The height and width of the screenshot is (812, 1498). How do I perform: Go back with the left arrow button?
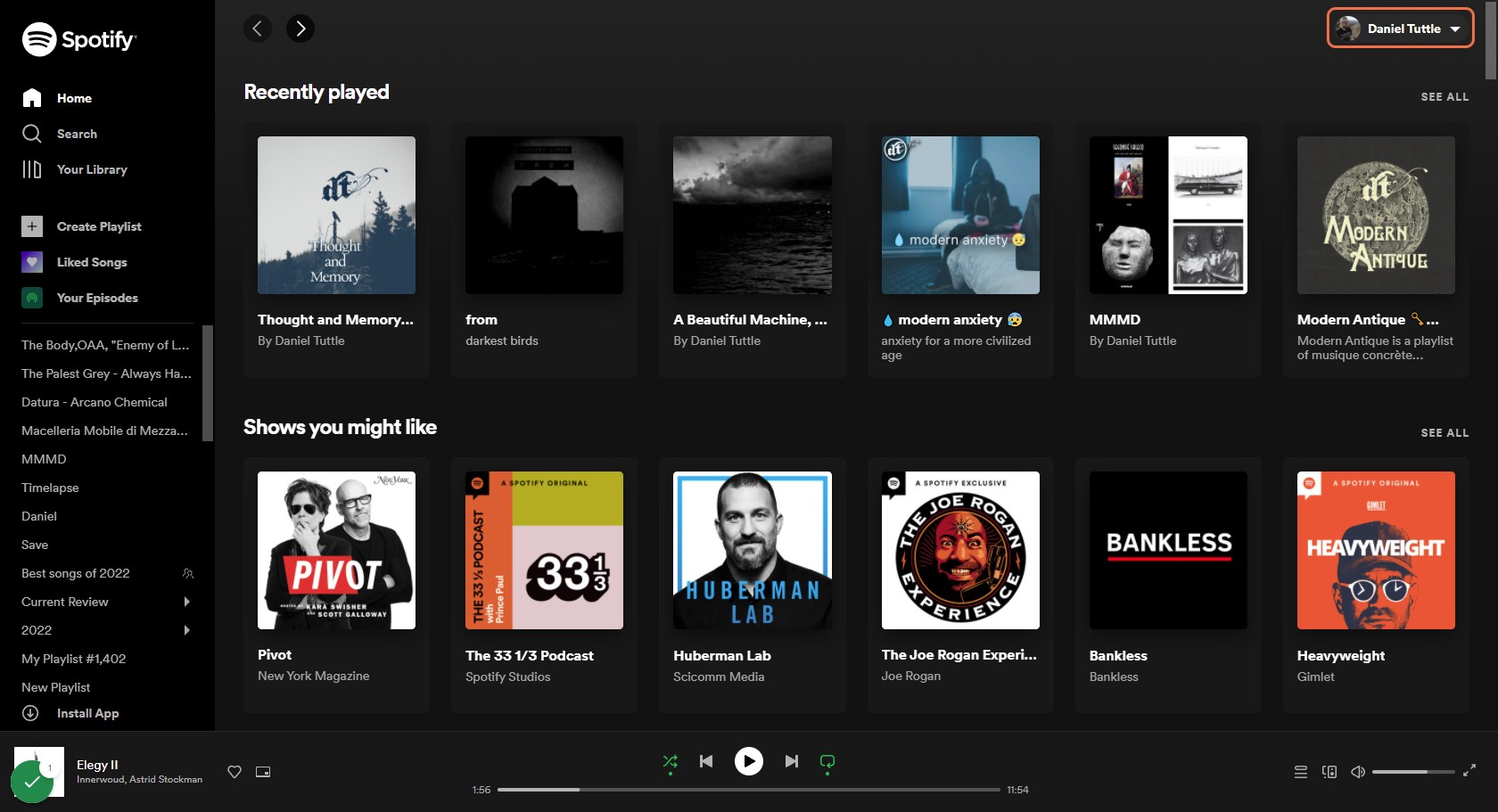(x=258, y=29)
